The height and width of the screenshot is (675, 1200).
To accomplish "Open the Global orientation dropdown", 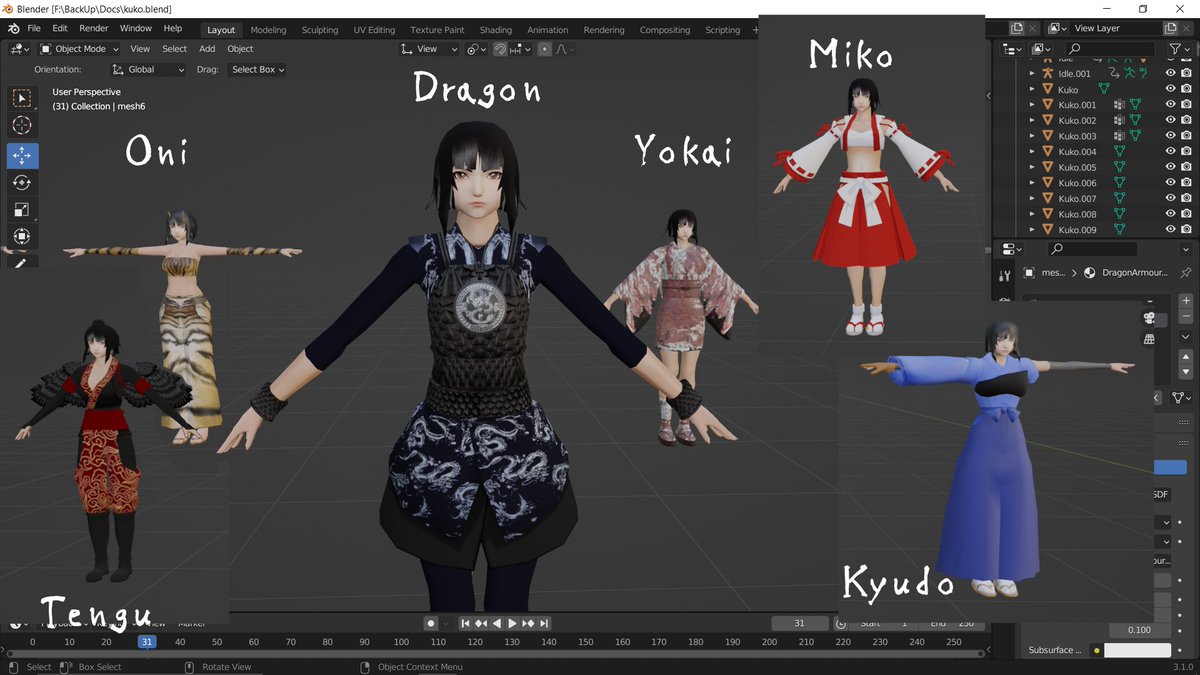I will pyautogui.click(x=148, y=70).
